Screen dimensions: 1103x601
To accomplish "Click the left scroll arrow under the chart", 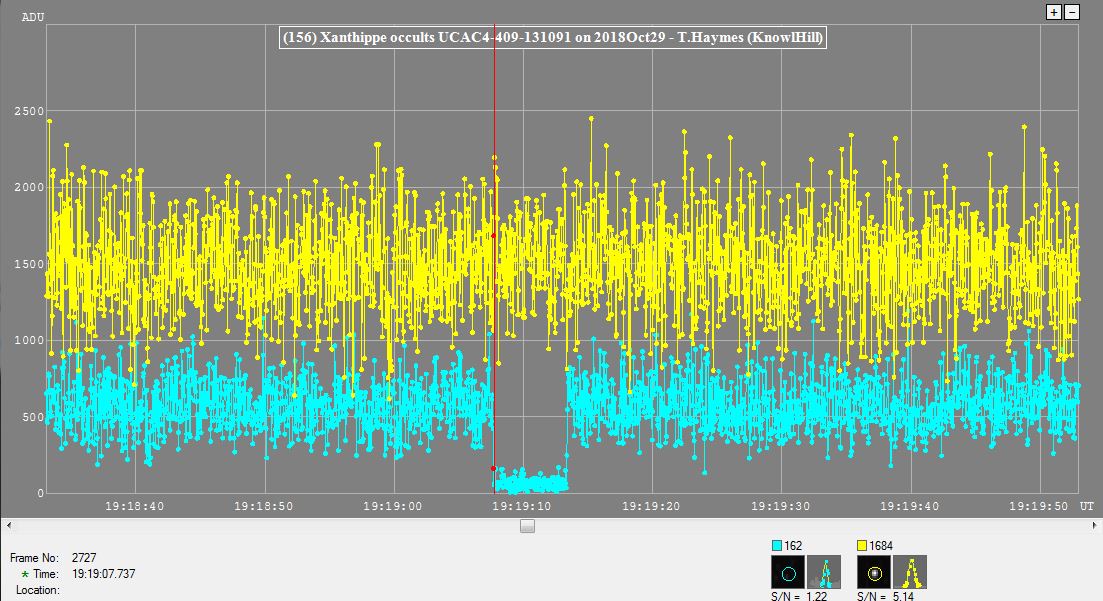I will (x=8, y=526).
